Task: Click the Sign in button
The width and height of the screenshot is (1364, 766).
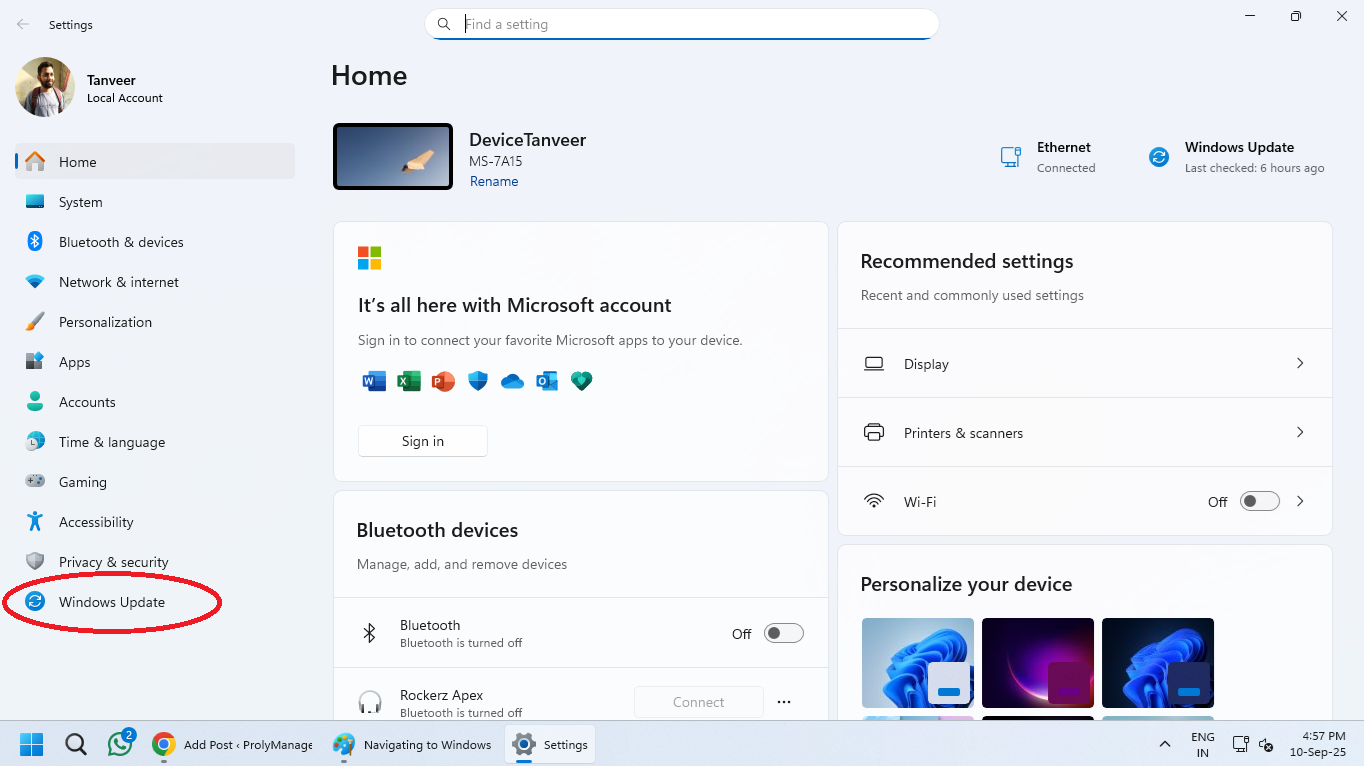Action: click(423, 441)
